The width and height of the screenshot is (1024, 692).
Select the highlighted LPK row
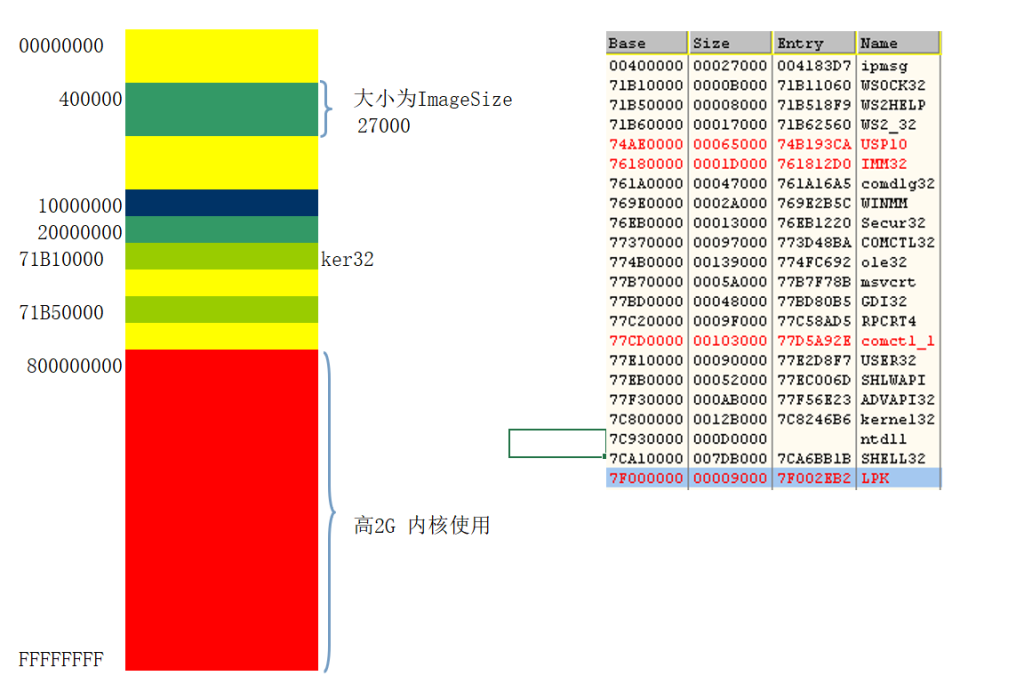pos(773,478)
